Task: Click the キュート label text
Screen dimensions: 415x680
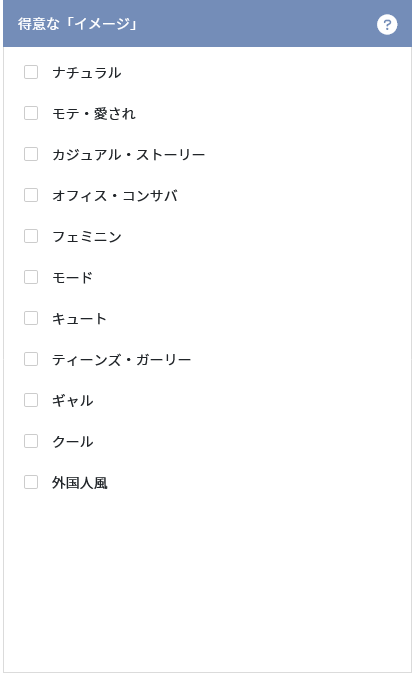Action: tap(79, 318)
